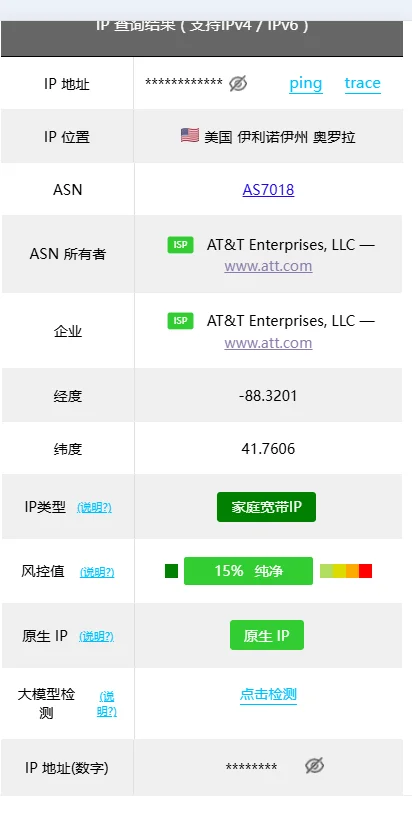Click the 原生 IP green badge
This screenshot has width=412, height=816.
pyautogui.click(x=267, y=635)
